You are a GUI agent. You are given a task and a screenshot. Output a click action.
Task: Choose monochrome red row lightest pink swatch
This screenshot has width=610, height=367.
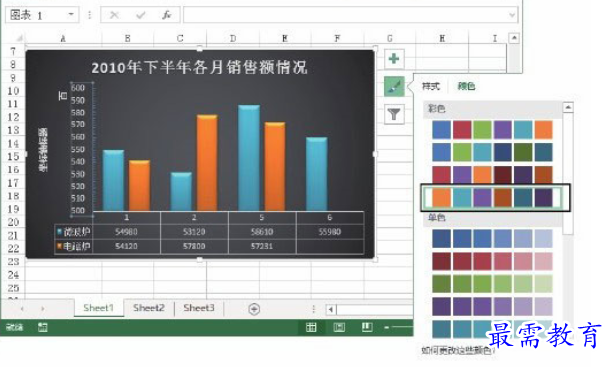pyautogui.click(x=543, y=261)
